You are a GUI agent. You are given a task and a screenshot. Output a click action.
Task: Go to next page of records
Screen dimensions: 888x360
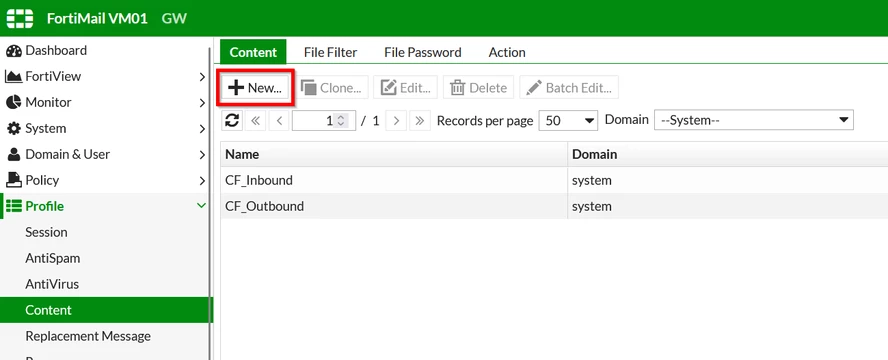click(396, 121)
